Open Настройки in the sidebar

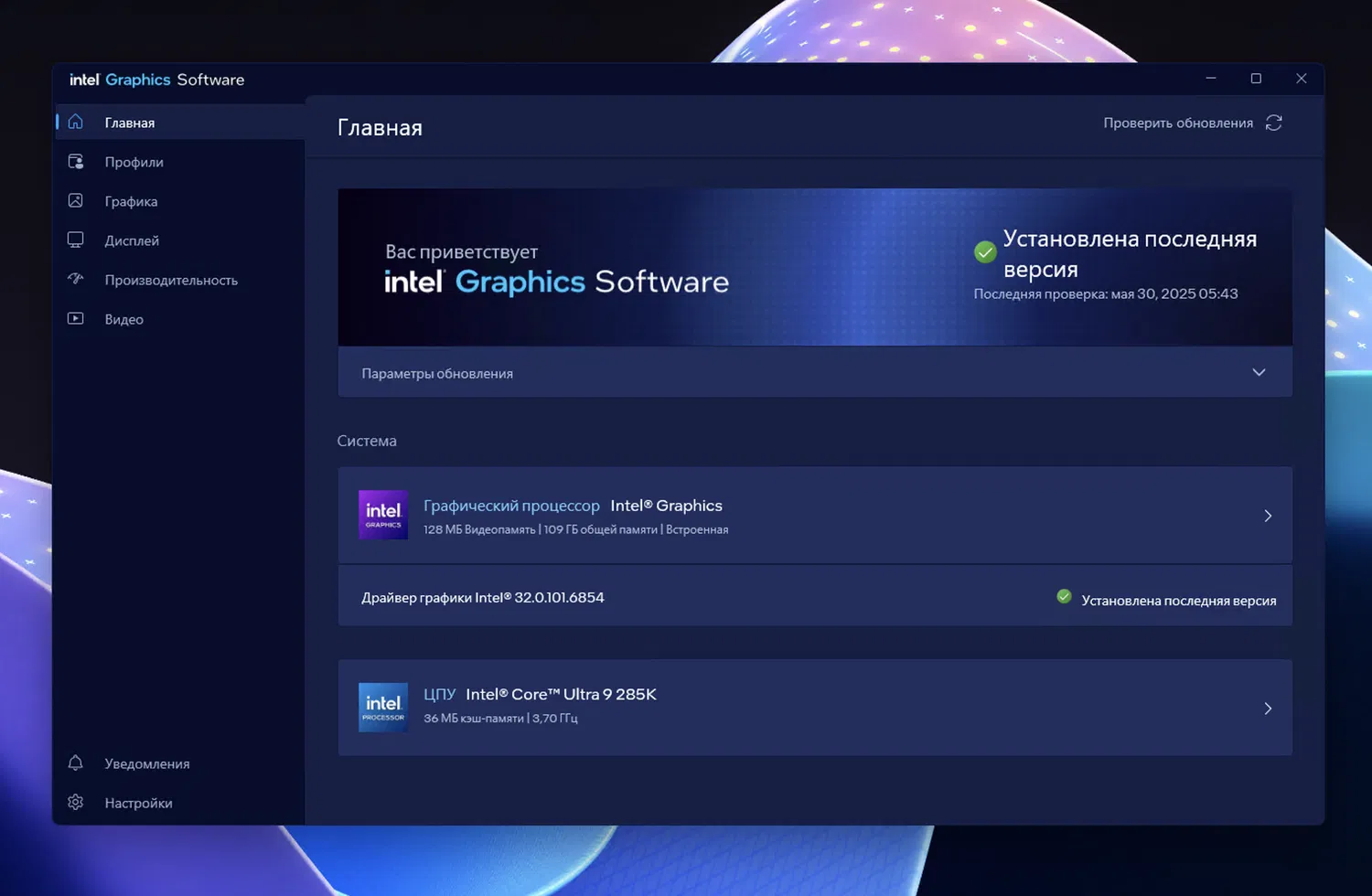tap(180, 803)
